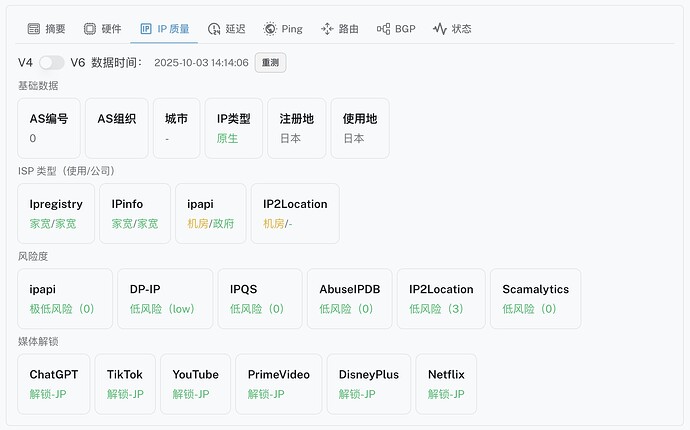Click the DisneyPlus 解锁-JP card
The height and width of the screenshot is (430, 690).
(x=369, y=384)
